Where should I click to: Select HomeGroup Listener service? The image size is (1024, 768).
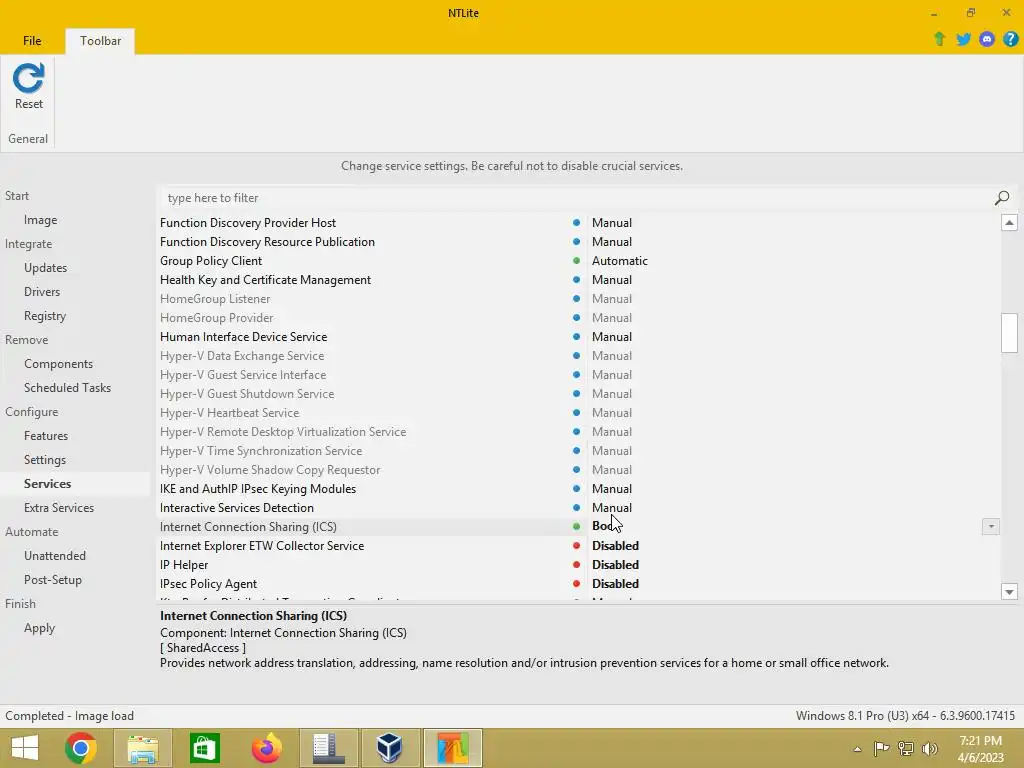(215, 298)
